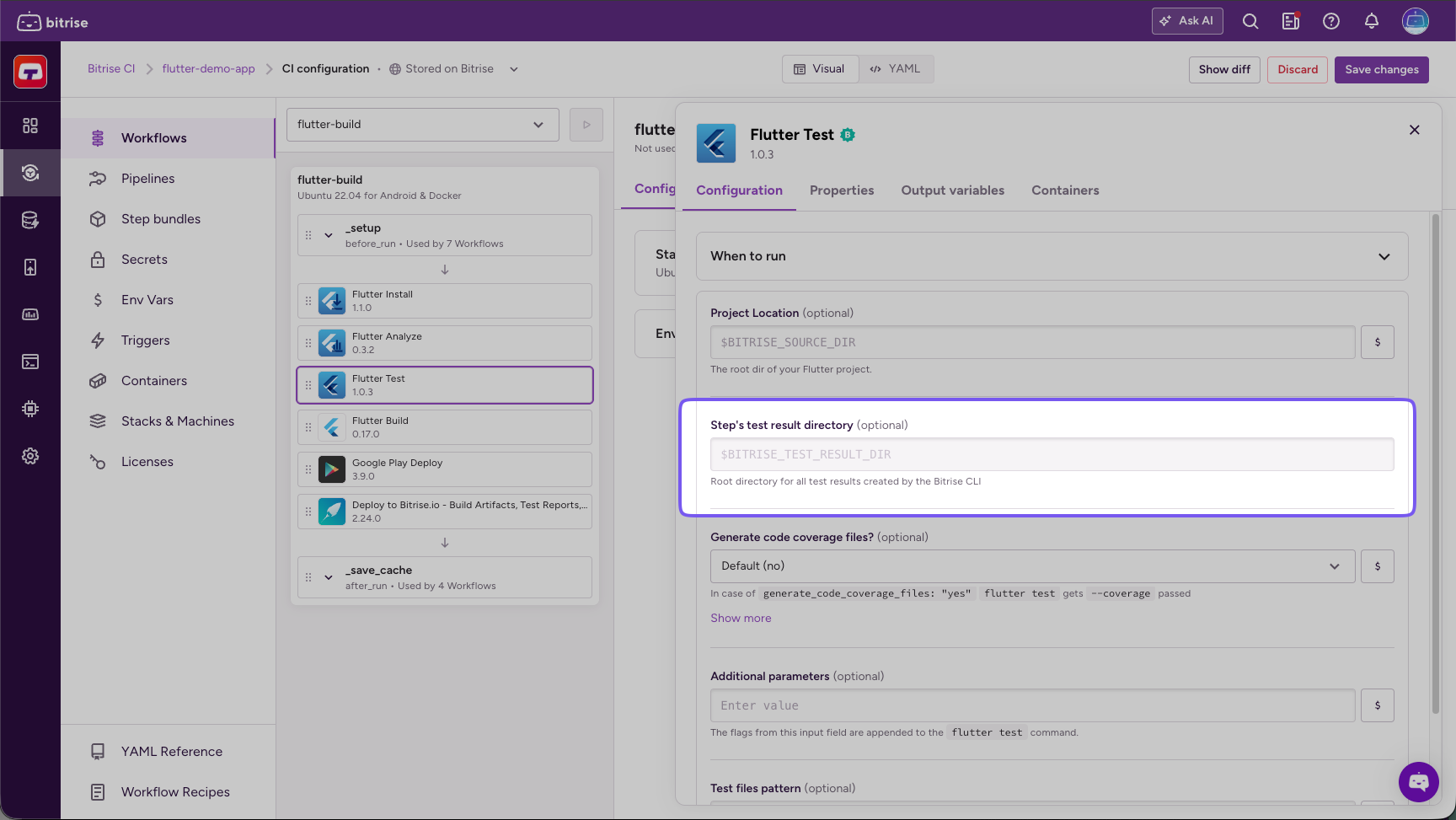Viewport: 1456px width, 820px height.
Task: Open Step bundles in sidebar
Action: click(169, 219)
